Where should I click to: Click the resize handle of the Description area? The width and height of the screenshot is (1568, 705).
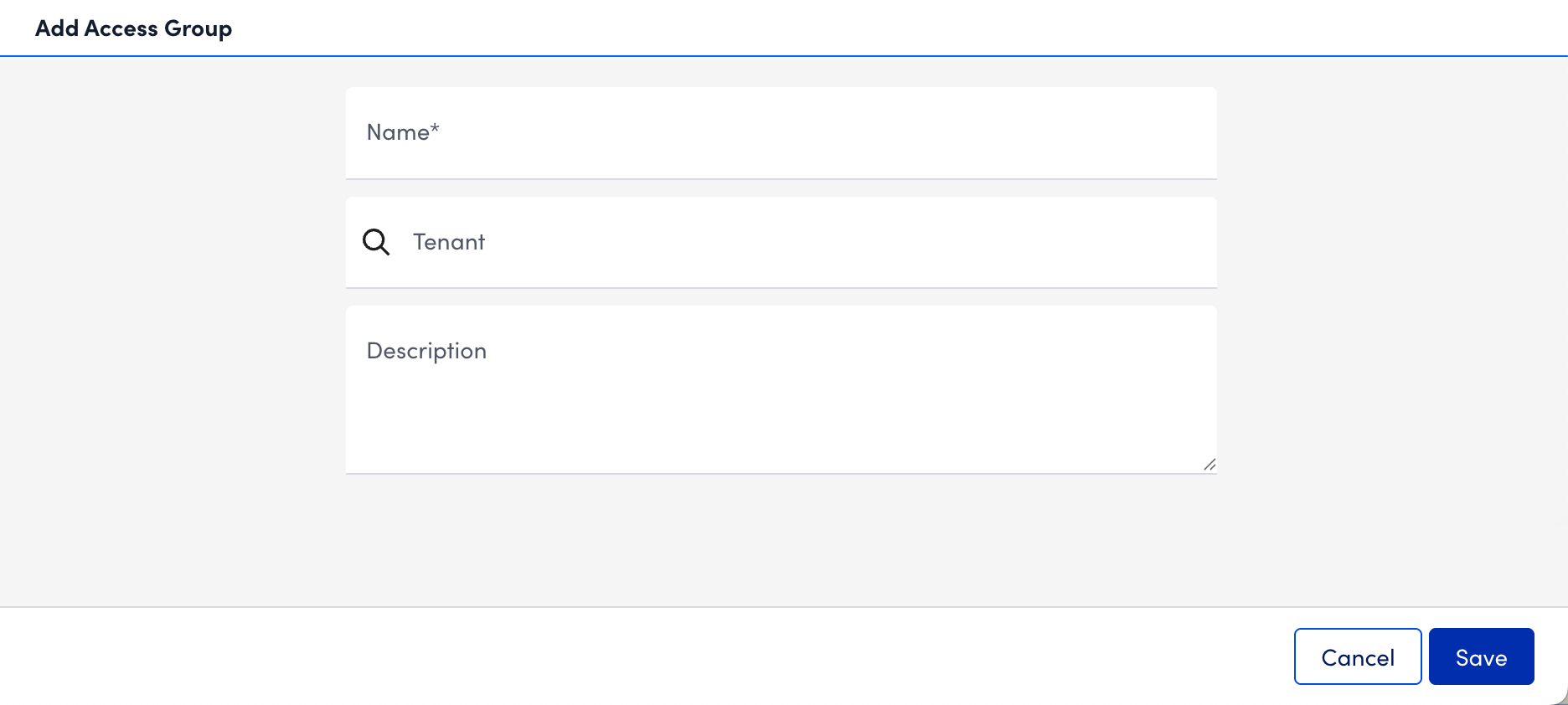(1210, 465)
